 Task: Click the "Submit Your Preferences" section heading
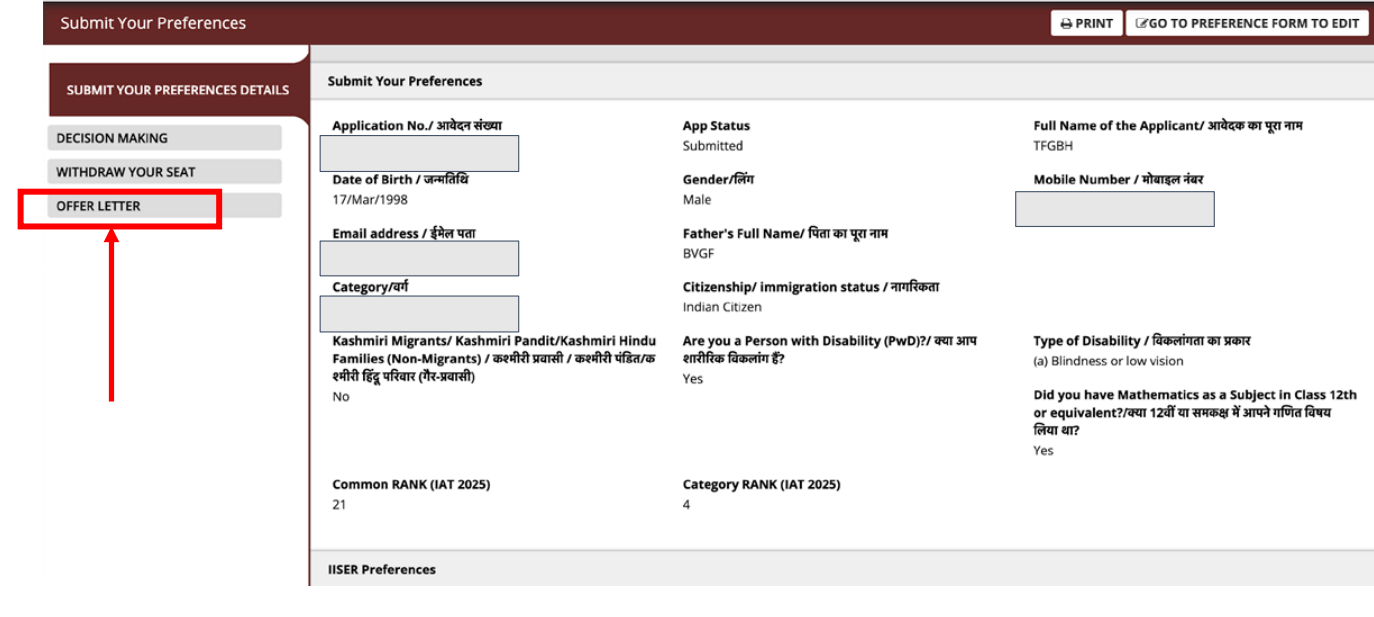[x=405, y=81]
